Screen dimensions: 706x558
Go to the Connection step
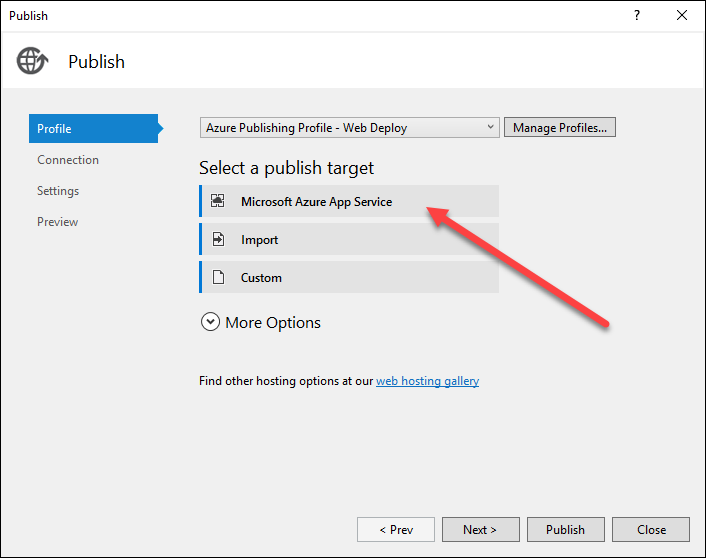click(68, 160)
